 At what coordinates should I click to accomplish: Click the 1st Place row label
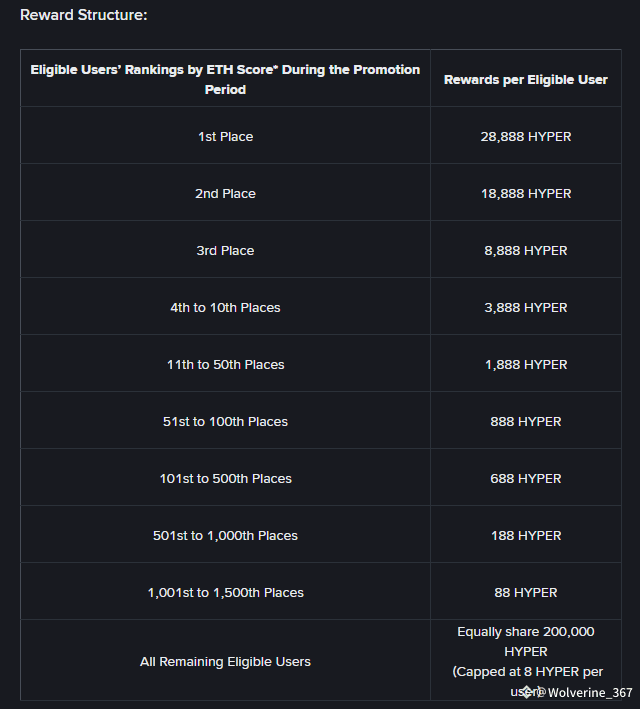pos(225,136)
